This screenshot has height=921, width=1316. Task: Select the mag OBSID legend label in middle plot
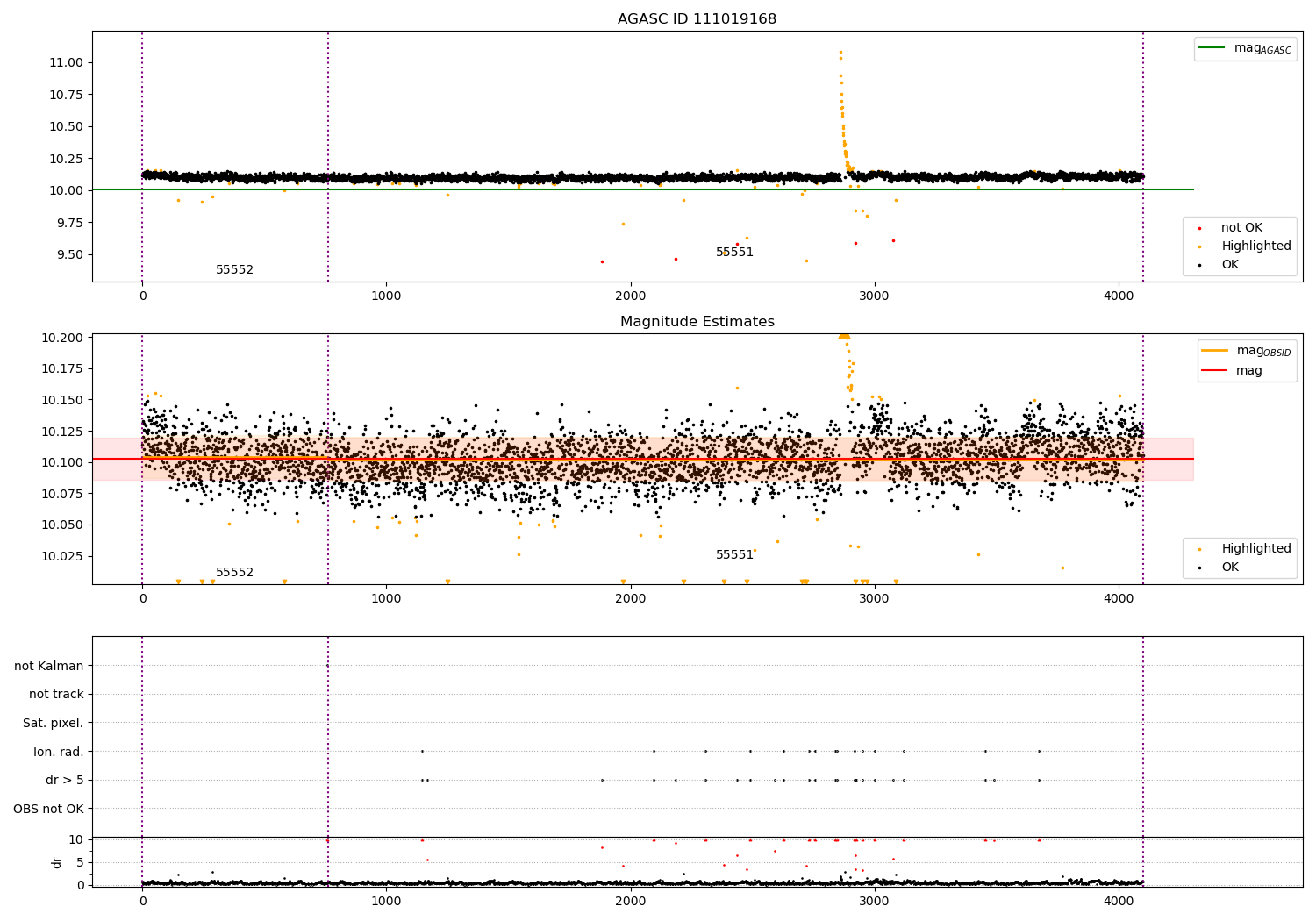[1263, 351]
